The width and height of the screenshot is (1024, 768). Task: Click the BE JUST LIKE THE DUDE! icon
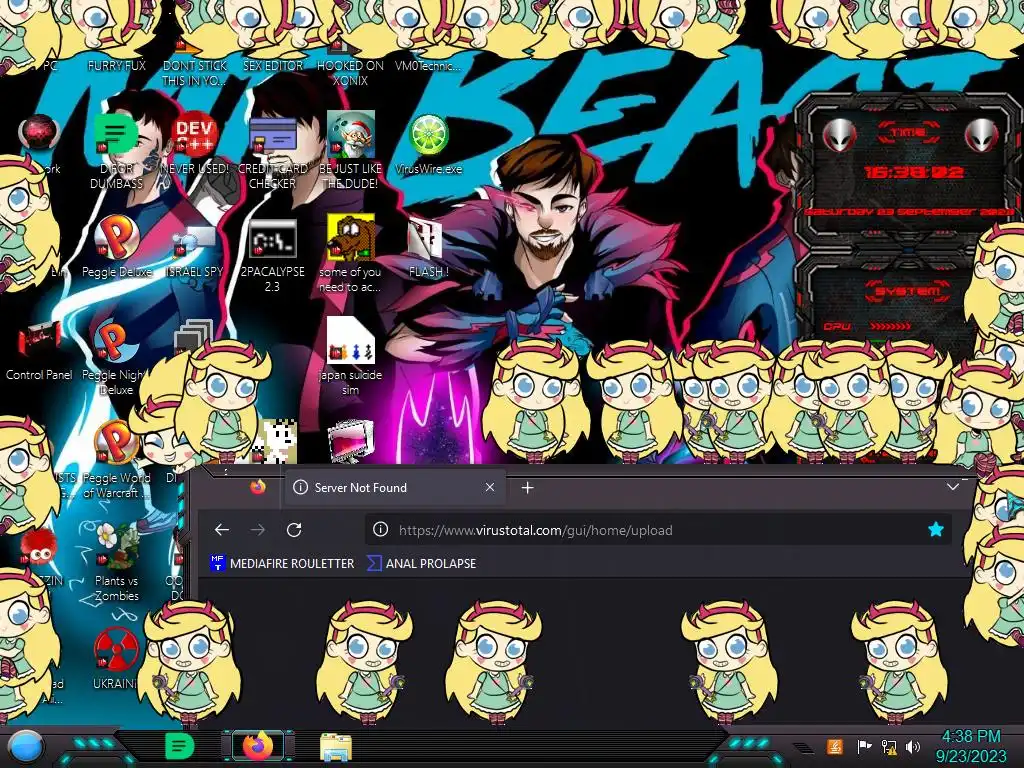pyautogui.click(x=351, y=135)
